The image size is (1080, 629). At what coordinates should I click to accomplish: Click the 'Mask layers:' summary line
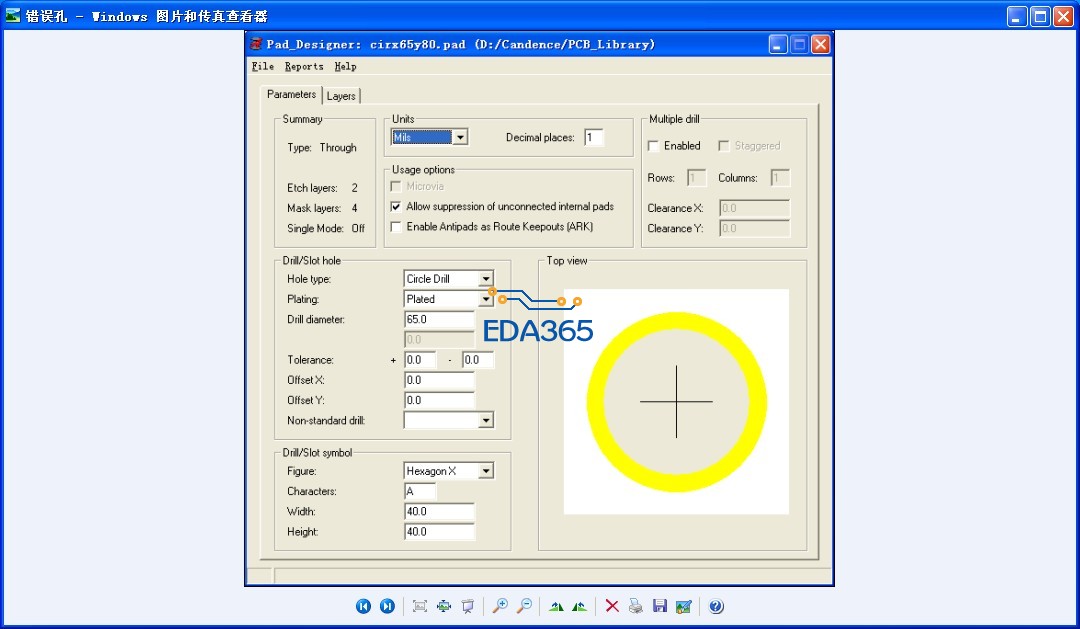pyautogui.click(x=322, y=208)
